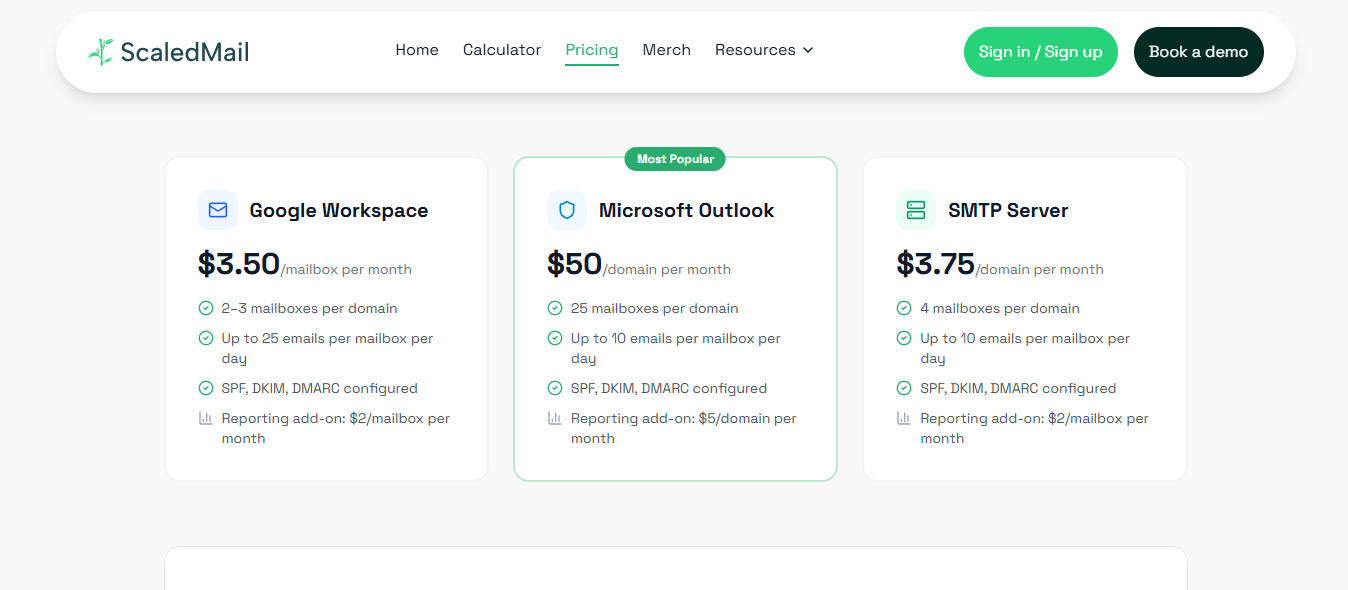Screen dimensions: 1348x590
Task: Click Microsoft Outlook Up to 10 emails checkmark
Action: coord(555,338)
